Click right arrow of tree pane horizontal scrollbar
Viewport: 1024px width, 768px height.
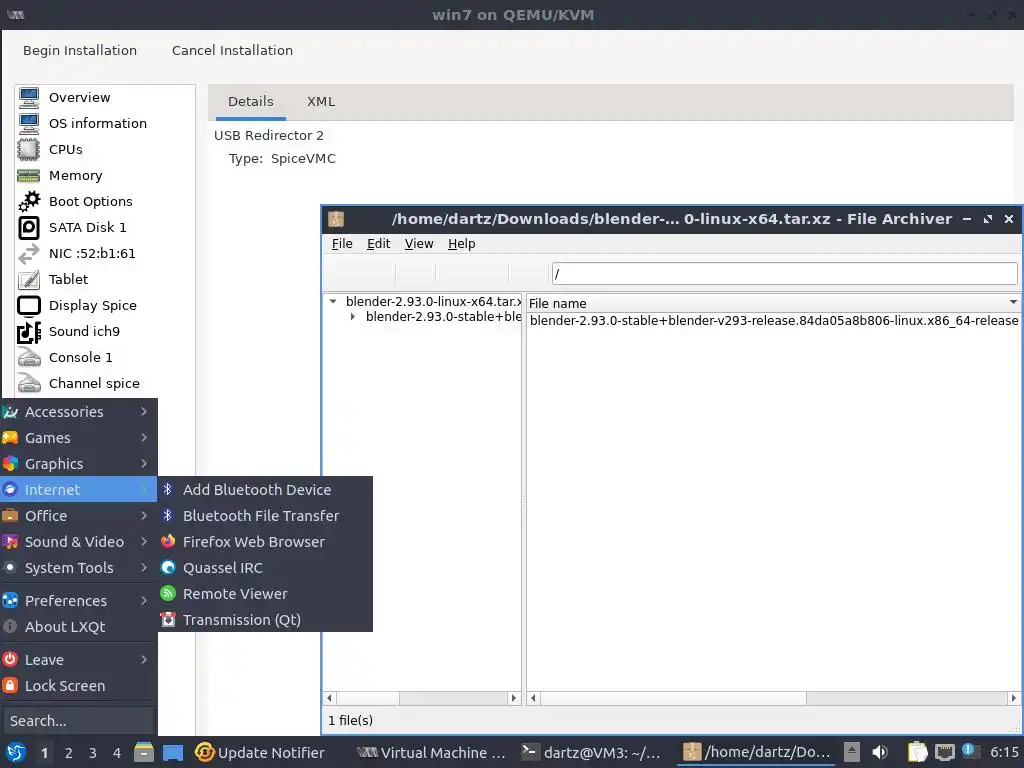[x=514, y=698]
